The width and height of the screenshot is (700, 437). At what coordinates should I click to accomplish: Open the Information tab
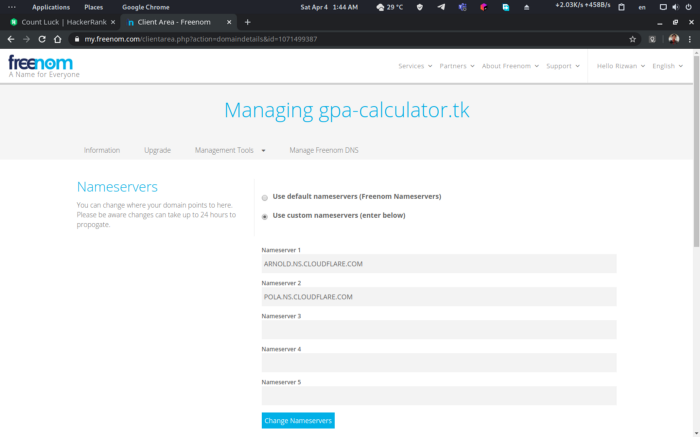tap(102, 150)
